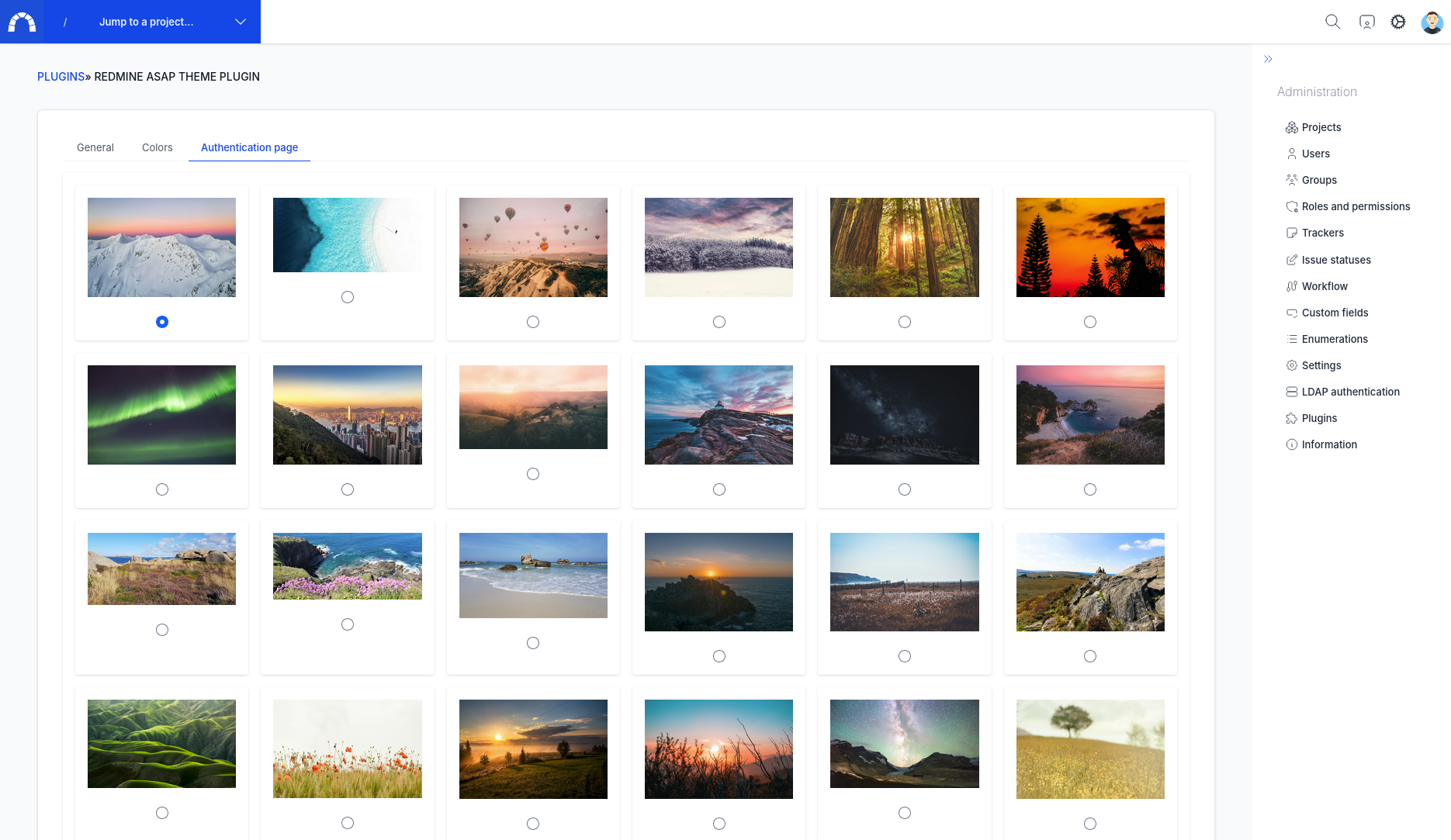Click the Information icon in sidebar
This screenshot has width=1451, height=840.
[x=1292, y=444]
